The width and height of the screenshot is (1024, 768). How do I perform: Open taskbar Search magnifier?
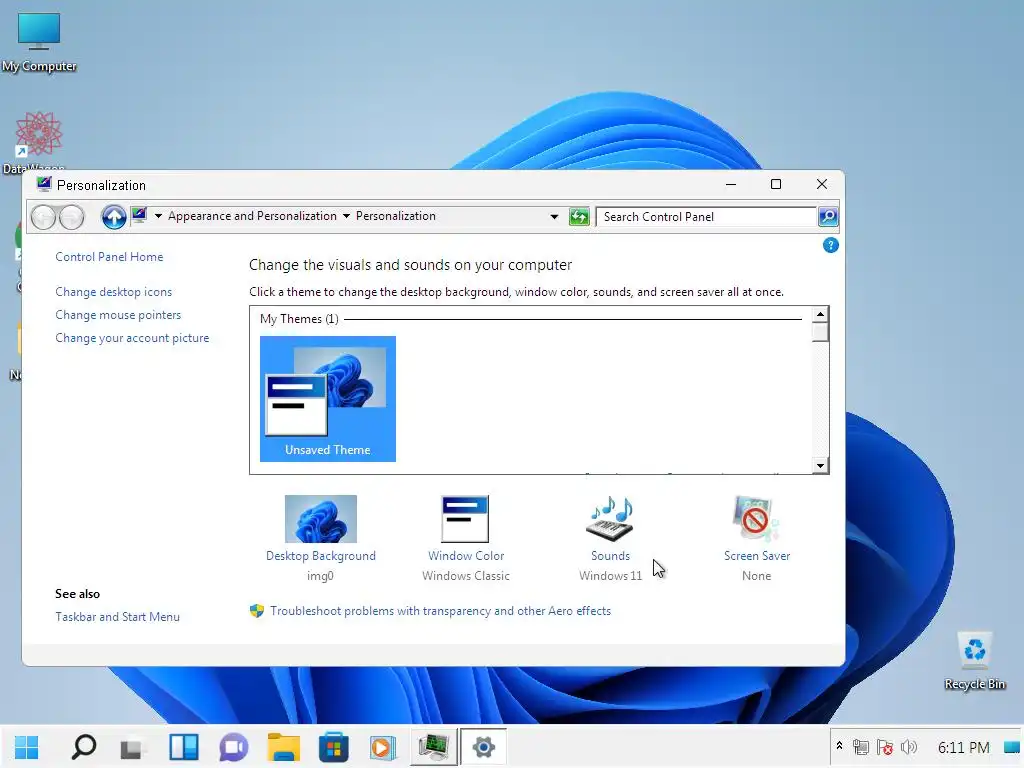pyautogui.click(x=84, y=747)
